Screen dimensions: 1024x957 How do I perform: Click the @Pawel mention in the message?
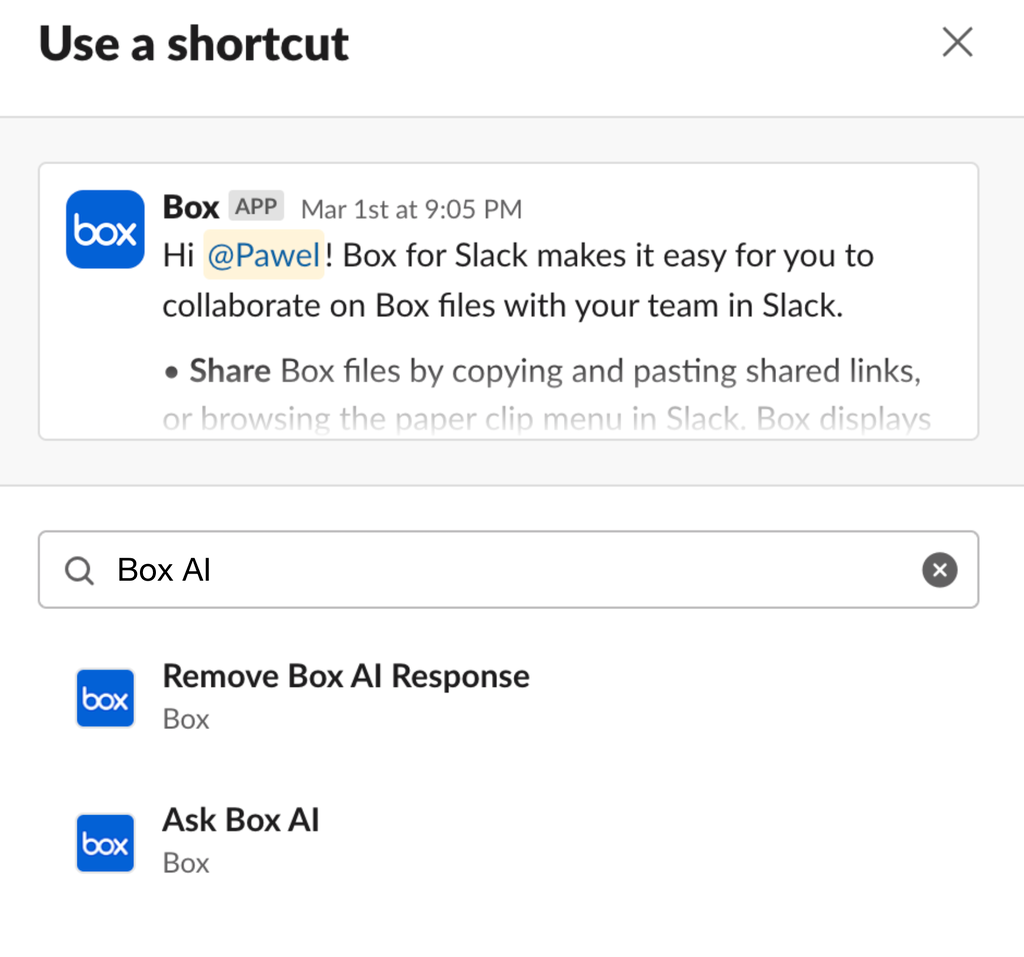[x=264, y=256]
